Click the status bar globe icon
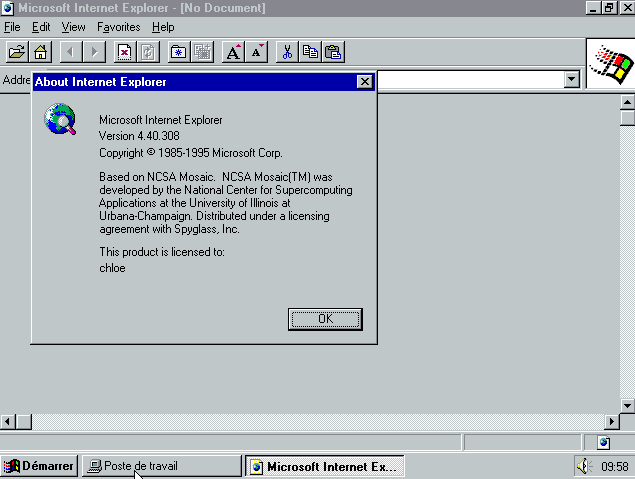The width and height of the screenshot is (635, 479). tap(603, 443)
